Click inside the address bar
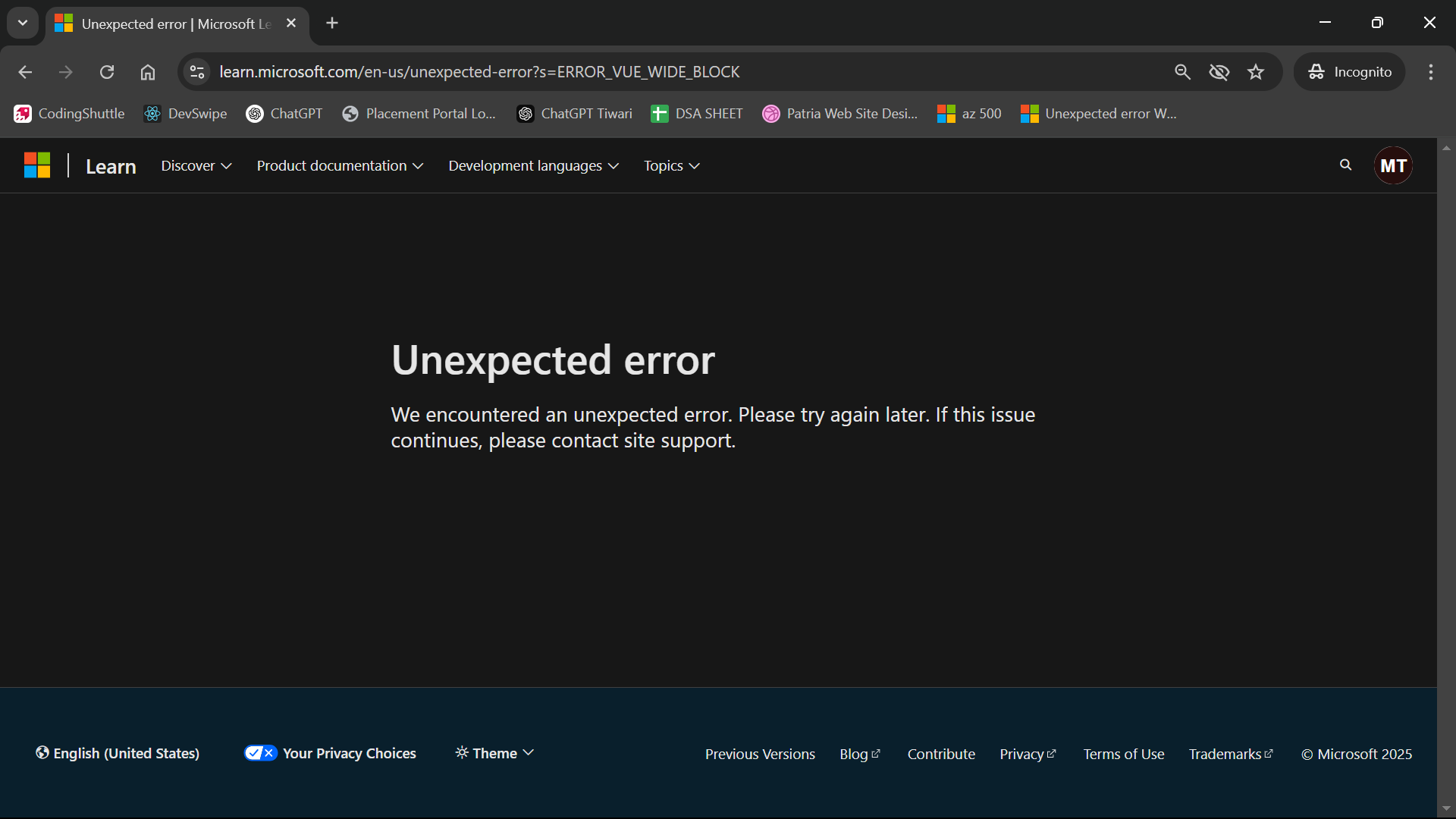 [x=531, y=71]
